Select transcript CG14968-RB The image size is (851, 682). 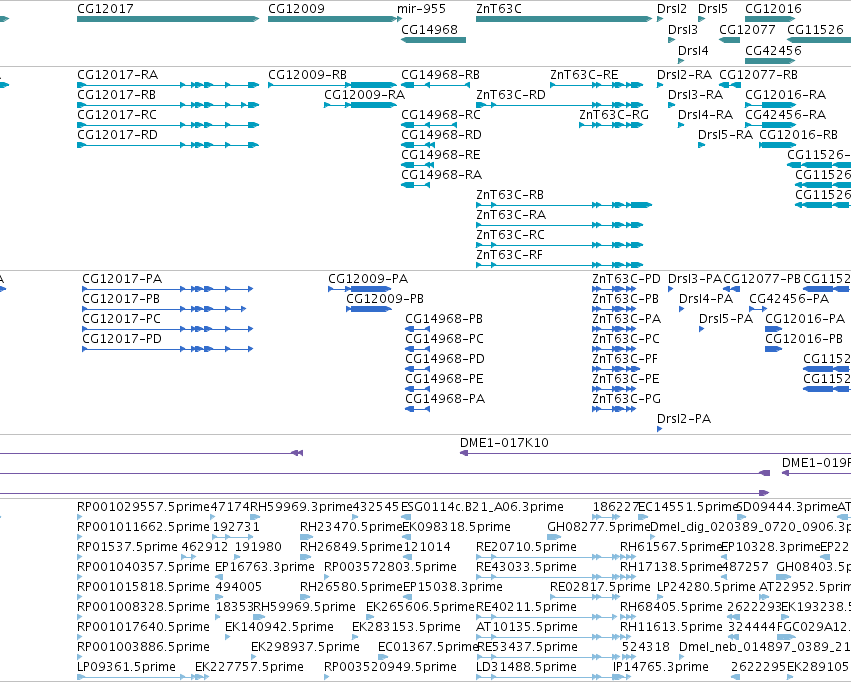tap(441, 74)
